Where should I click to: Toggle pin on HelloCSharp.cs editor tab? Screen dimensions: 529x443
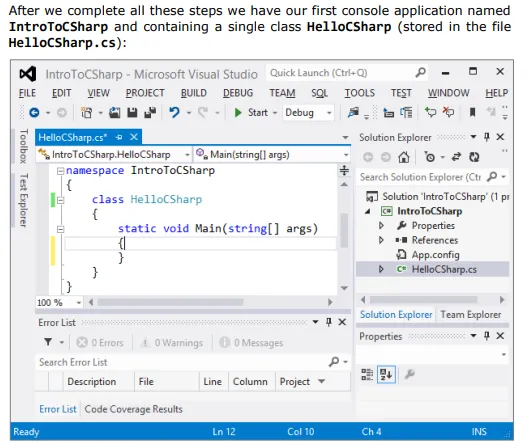pos(118,137)
